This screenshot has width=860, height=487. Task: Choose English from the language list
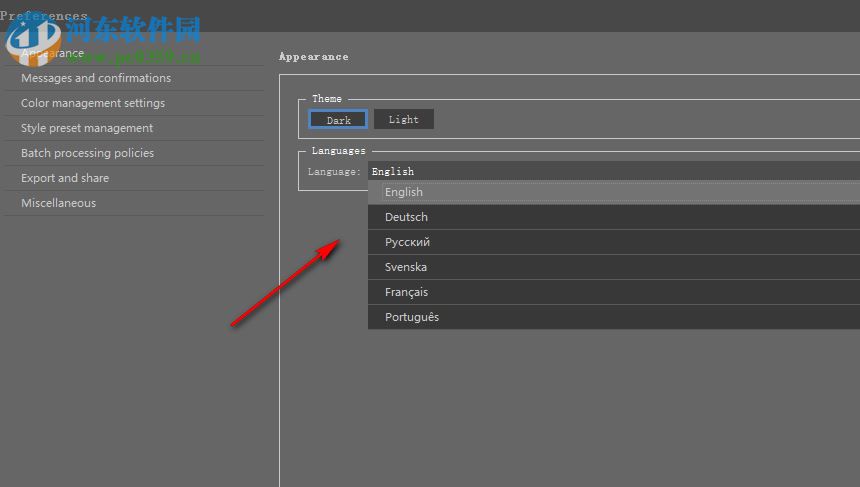click(x=614, y=192)
